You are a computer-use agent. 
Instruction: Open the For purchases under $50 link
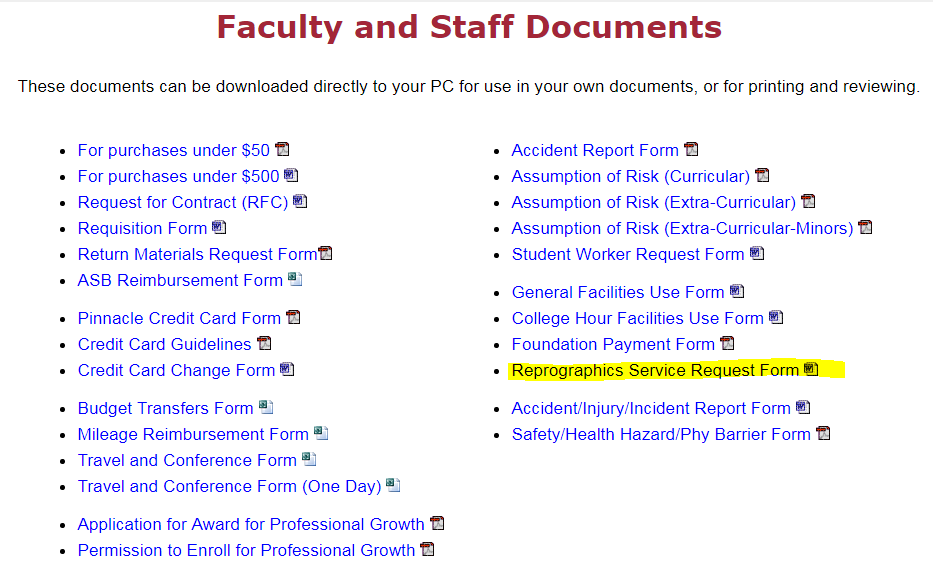point(174,150)
